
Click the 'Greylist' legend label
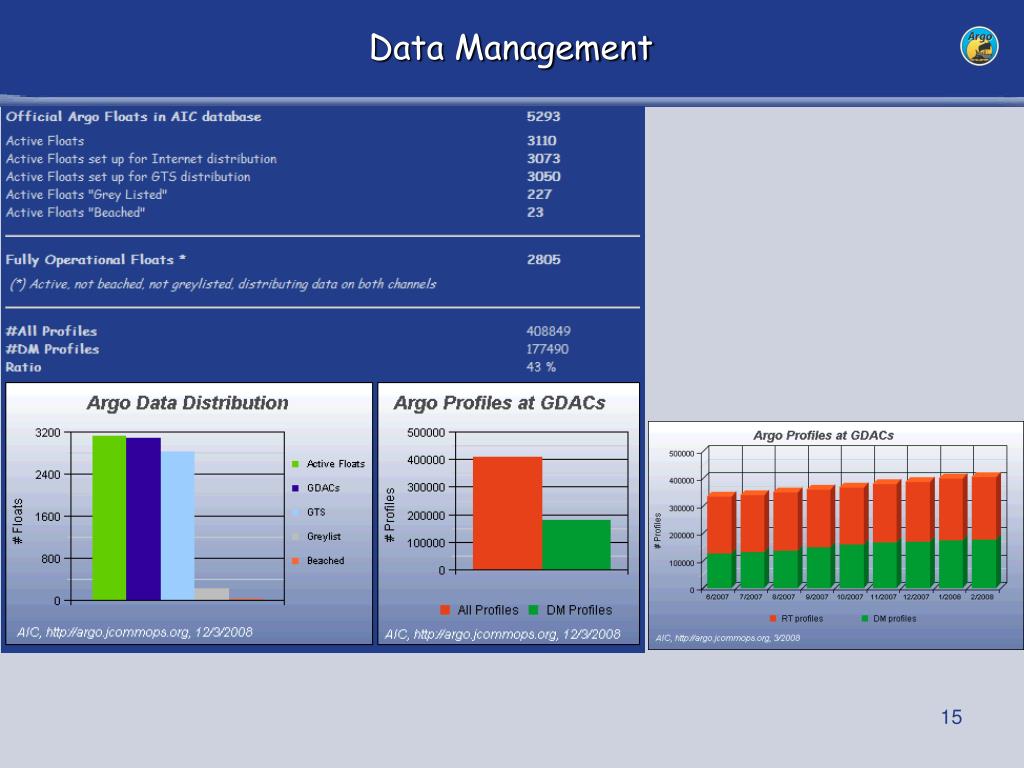point(324,536)
